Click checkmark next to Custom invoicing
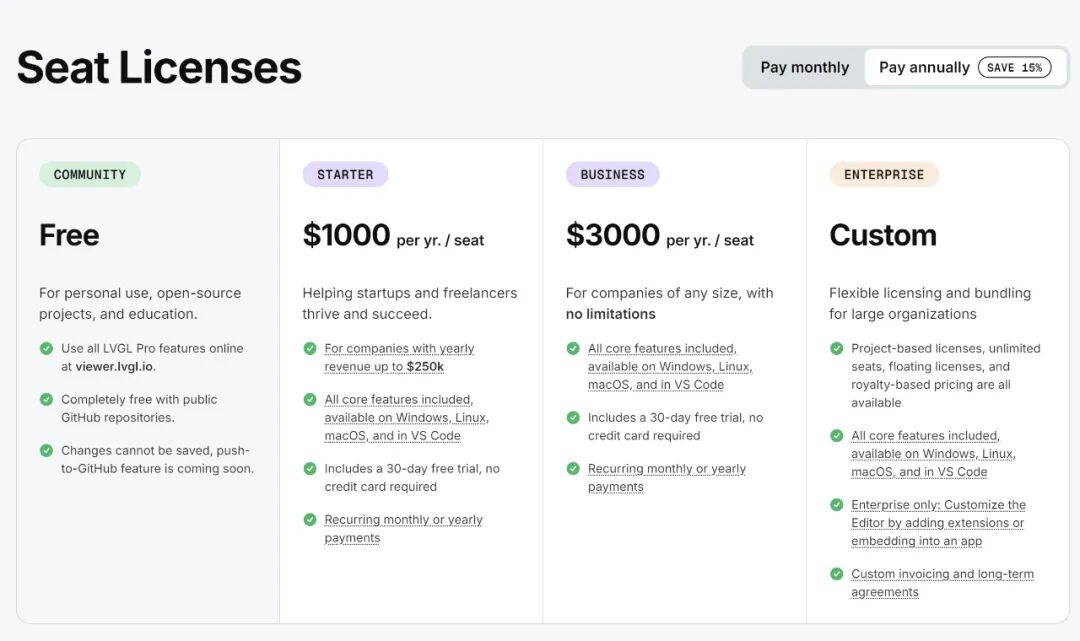Screen dimensions: 1080x641 (836, 574)
